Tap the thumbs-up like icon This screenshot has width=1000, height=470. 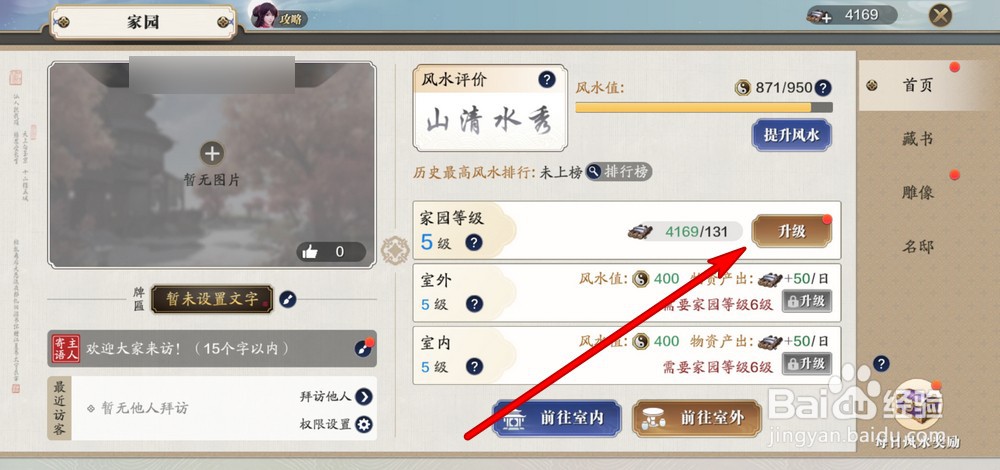pyautogui.click(x=310, y=252)
